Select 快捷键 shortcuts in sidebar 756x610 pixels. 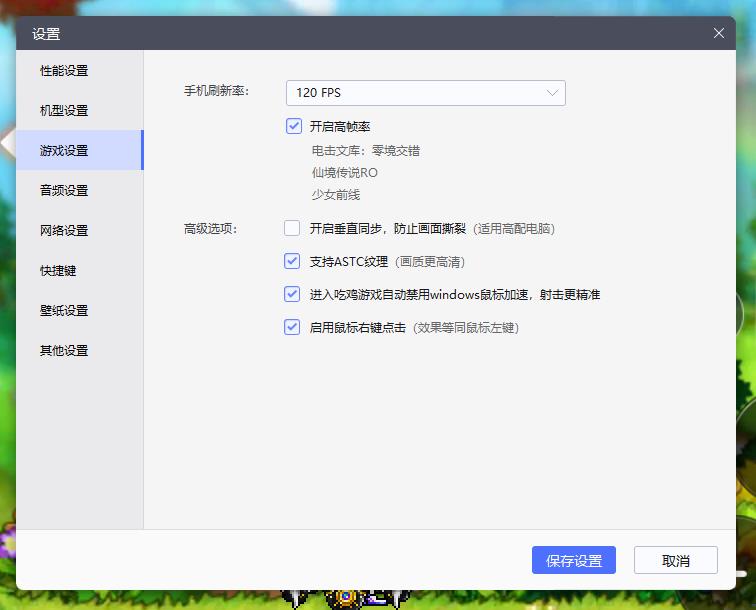click(x=58, y=271)
